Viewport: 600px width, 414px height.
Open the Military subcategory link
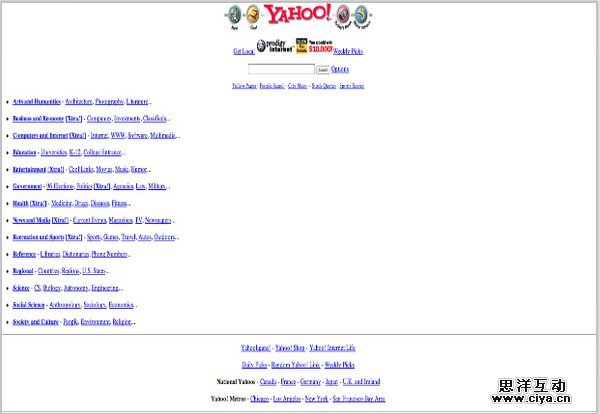click(157, 186)
